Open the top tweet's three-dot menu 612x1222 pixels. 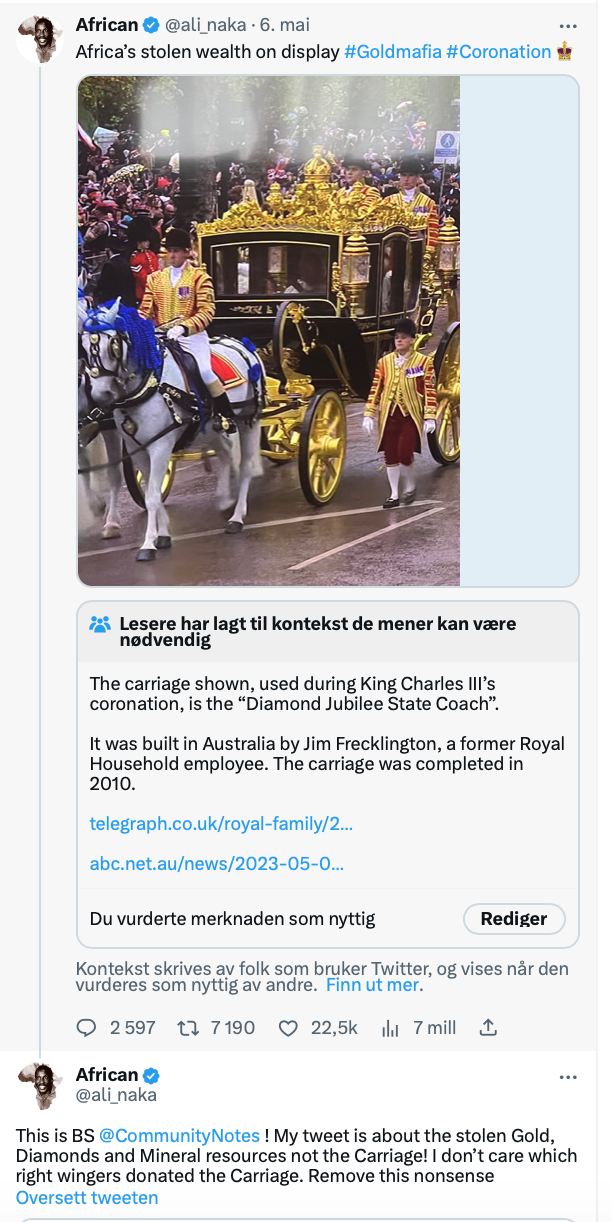click(x=568, y=25)
